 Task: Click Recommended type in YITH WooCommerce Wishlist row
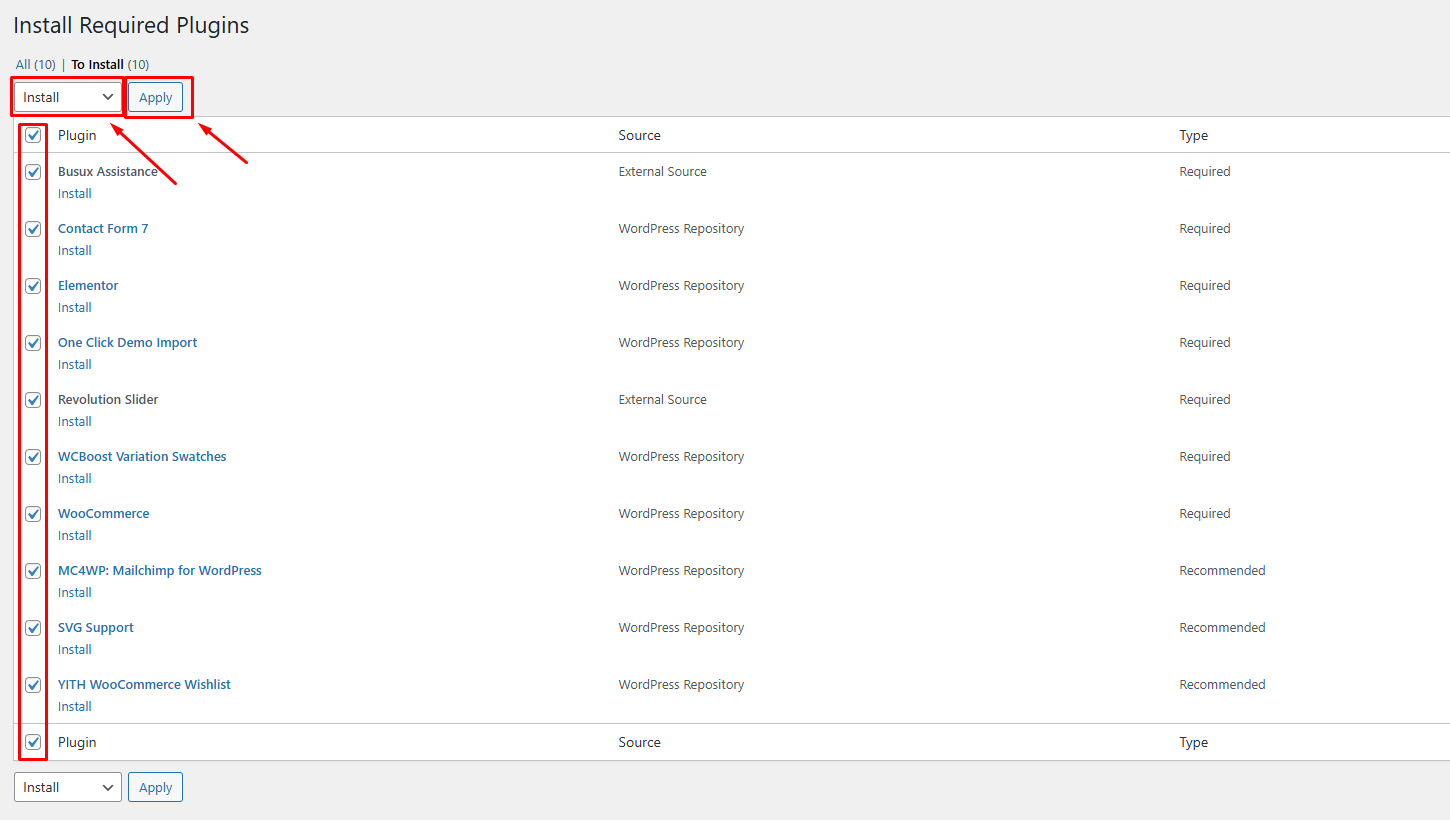(x=1222, y=685)
